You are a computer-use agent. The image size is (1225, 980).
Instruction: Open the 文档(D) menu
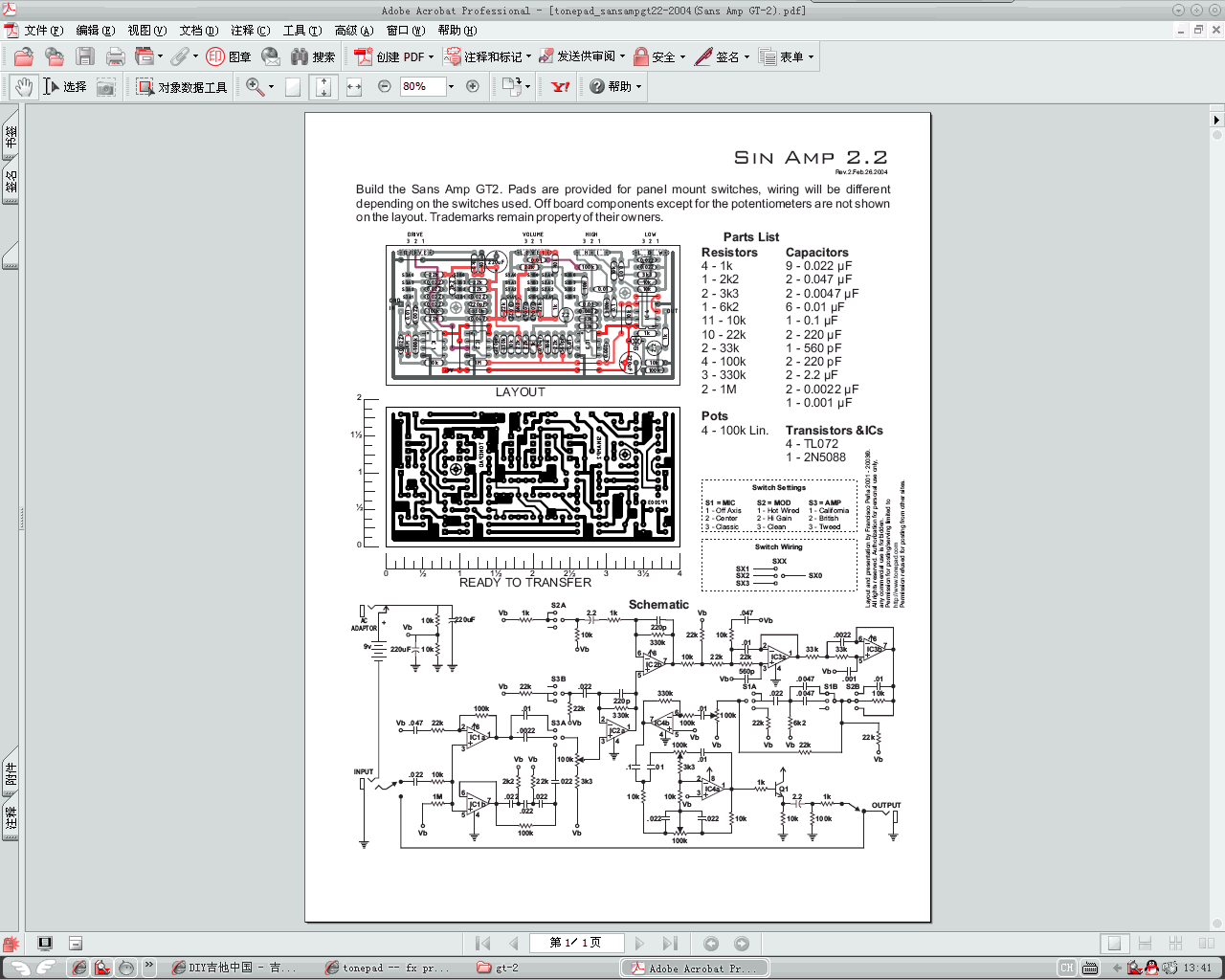pos(198,31)
